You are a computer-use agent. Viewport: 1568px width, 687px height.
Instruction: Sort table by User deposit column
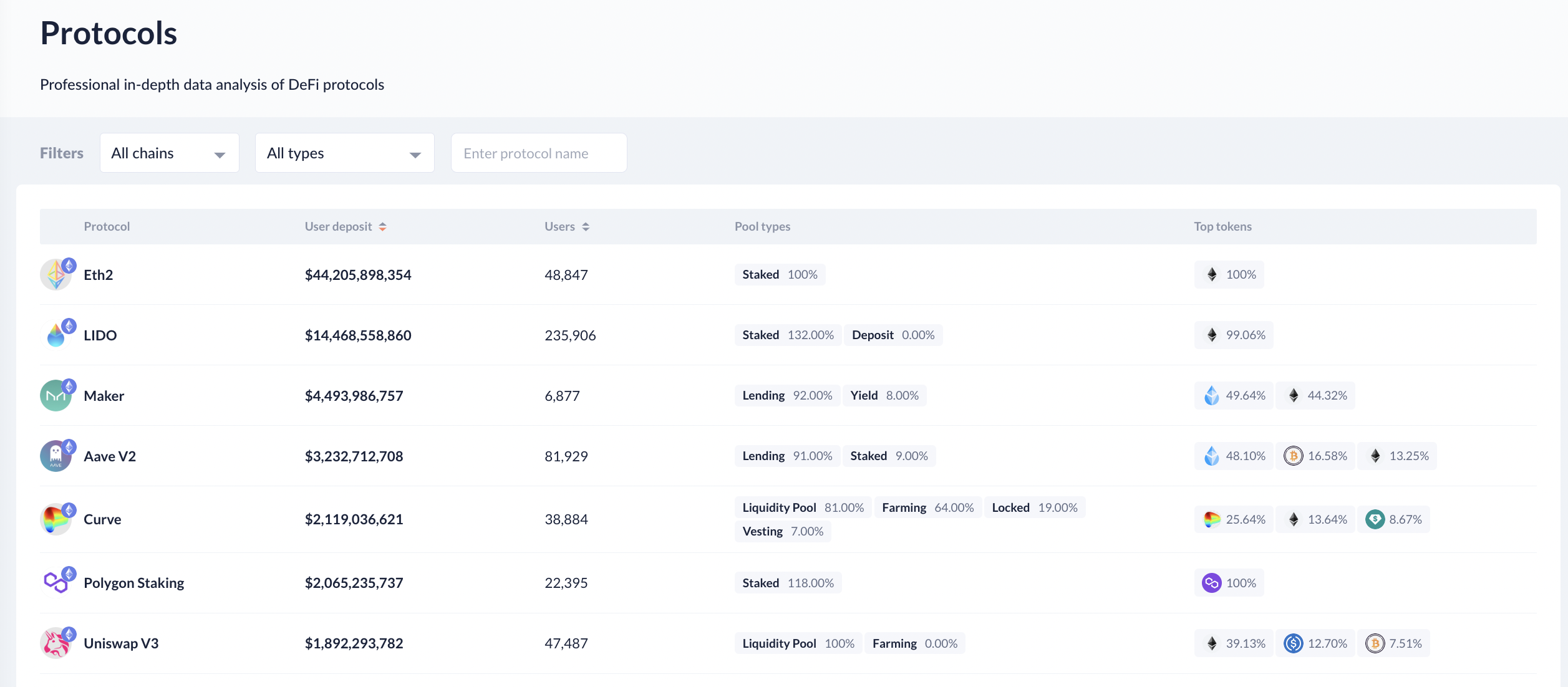pyautogui.click(x=346, y=226)
